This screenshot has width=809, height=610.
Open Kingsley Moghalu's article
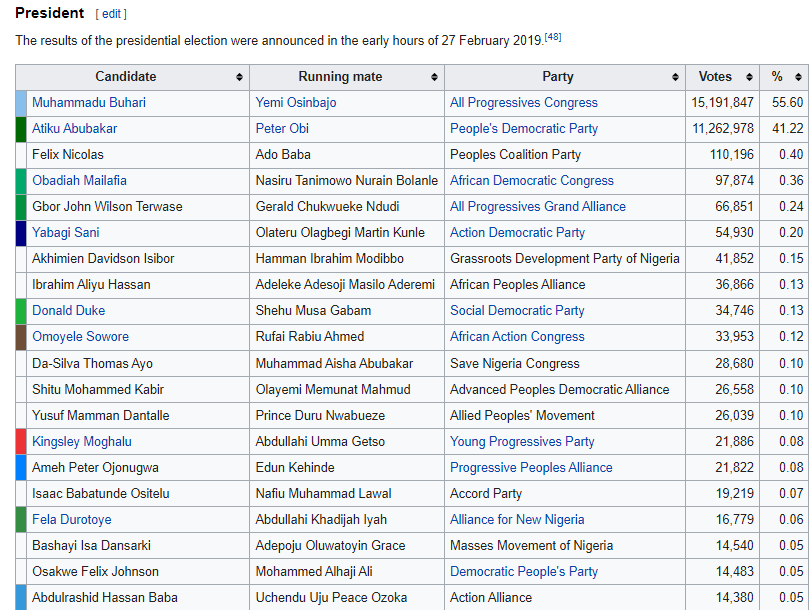[82, 441]
